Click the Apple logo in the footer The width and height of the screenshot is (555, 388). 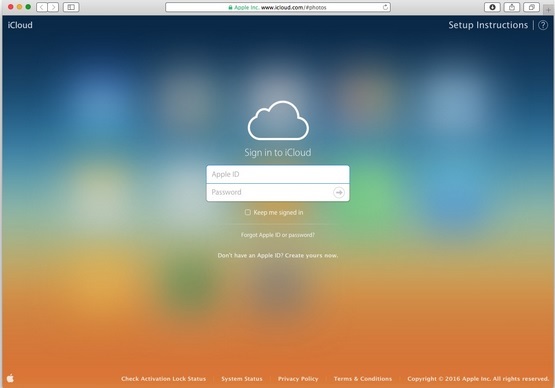(11, 378)
